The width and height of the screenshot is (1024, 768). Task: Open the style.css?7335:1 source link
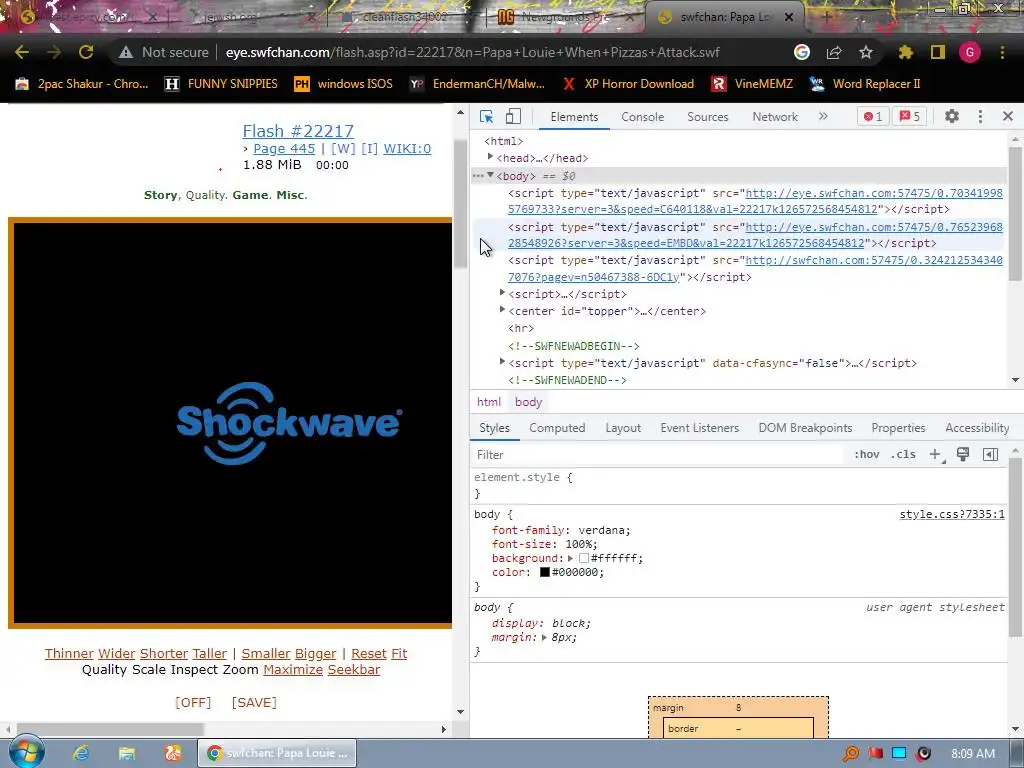point(952,515)
